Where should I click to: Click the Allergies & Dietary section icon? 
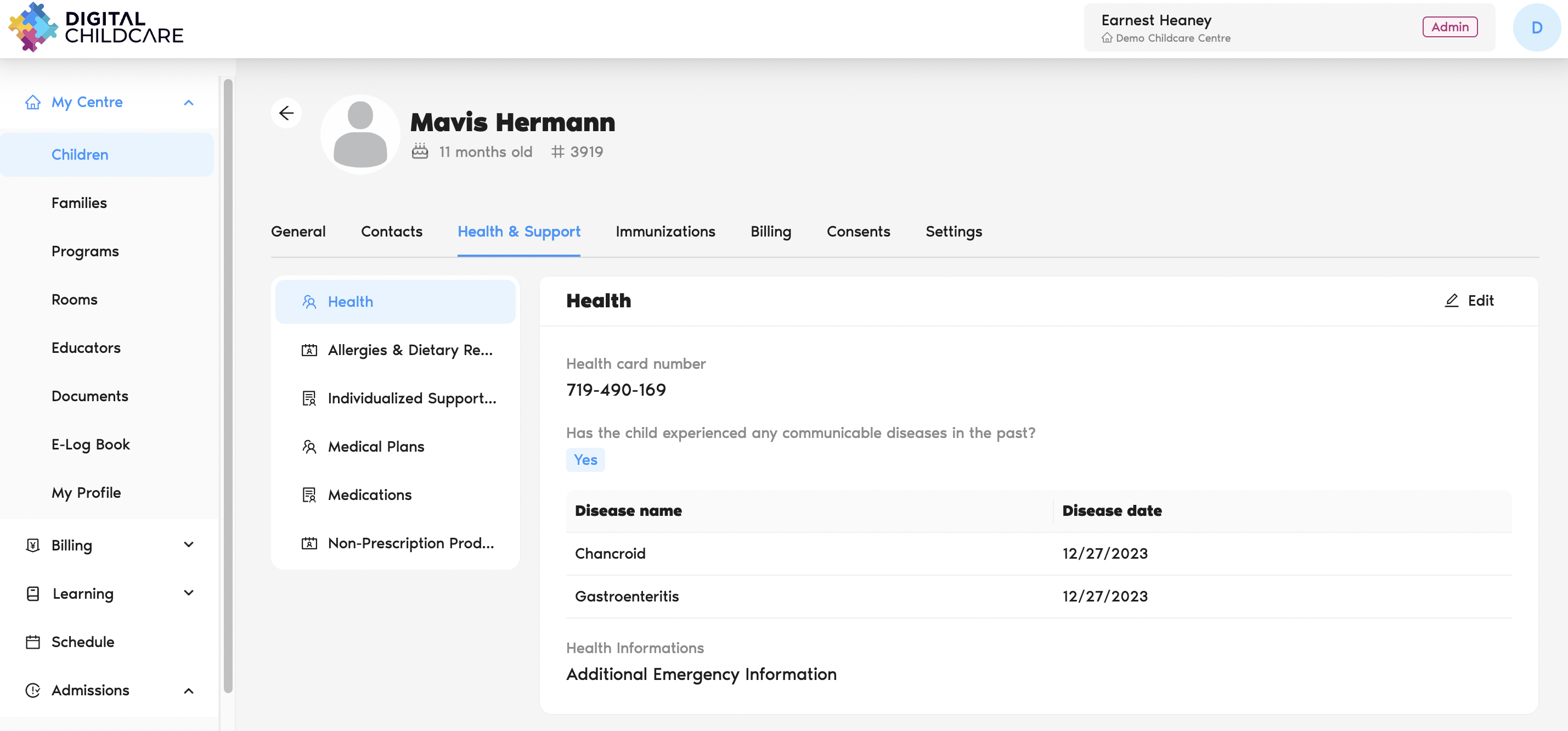[309, 350]
